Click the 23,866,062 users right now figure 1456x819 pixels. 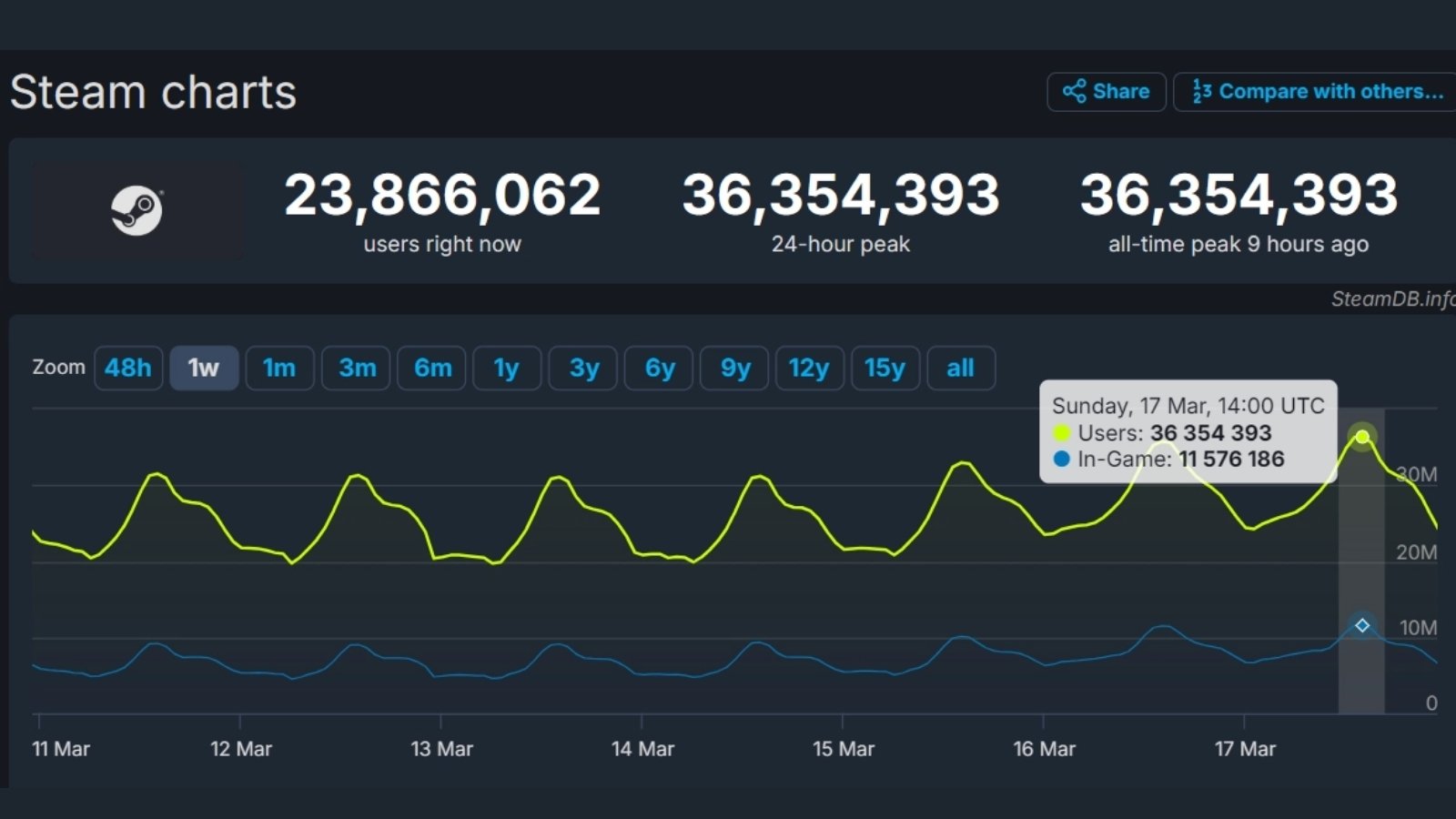click(442, 195)
